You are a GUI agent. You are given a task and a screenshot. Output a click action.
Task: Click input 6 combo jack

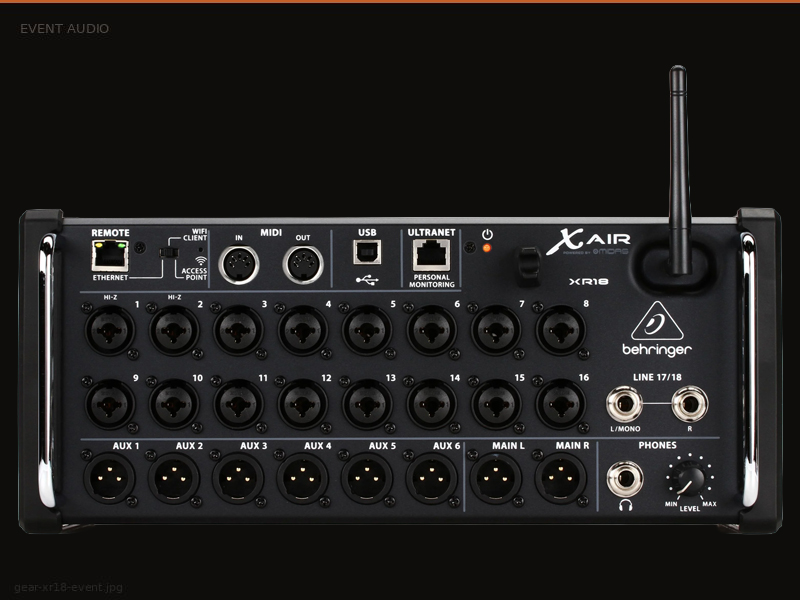[x=432, y=330]
